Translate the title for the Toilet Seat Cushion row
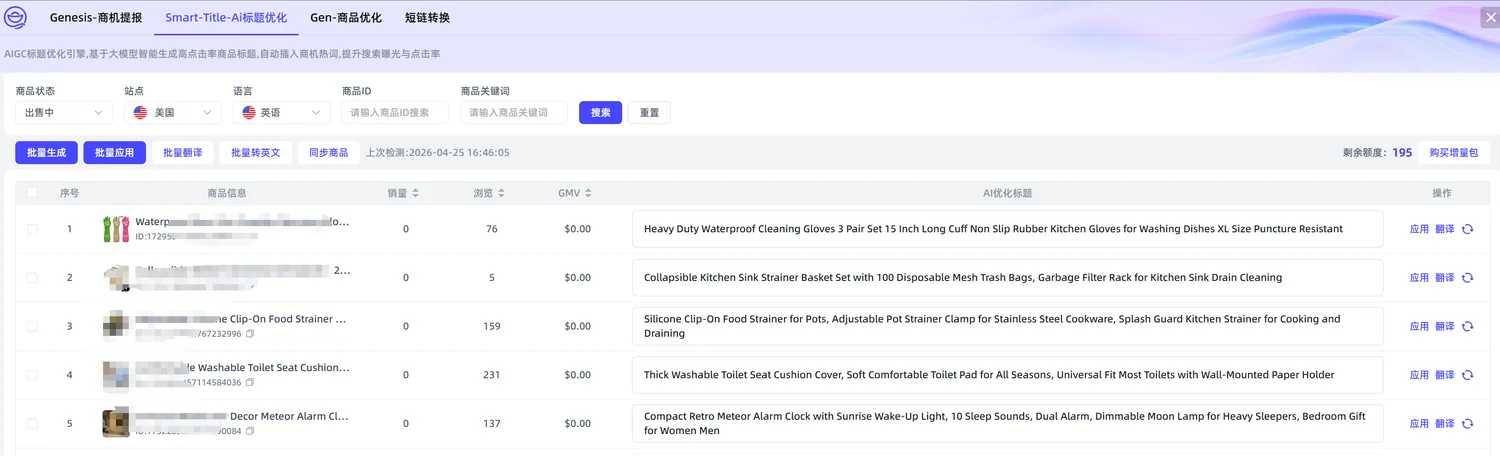Screen dimensions: 1500x456 [x=1444, y=375]
